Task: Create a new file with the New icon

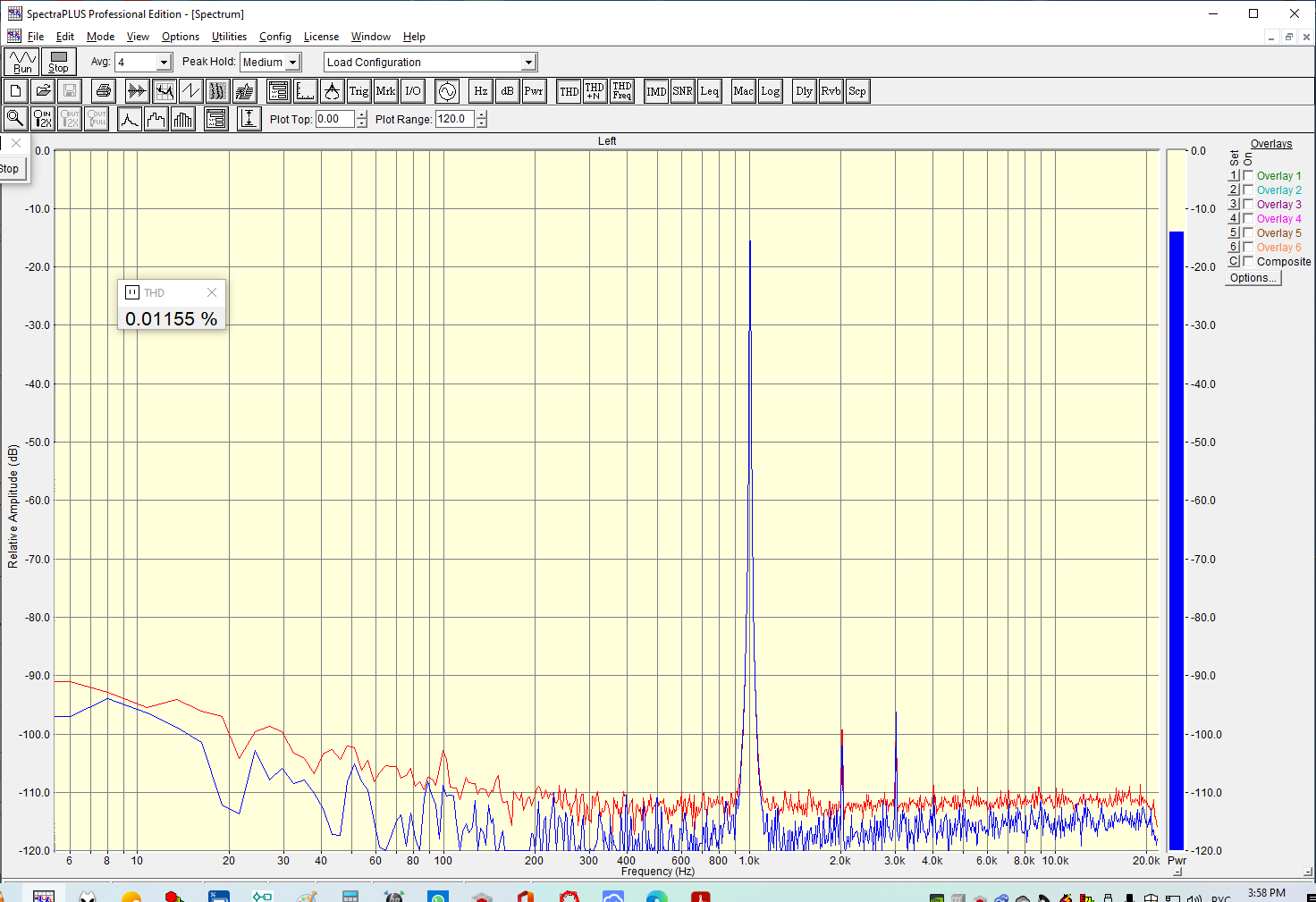Action: point(16,91)
